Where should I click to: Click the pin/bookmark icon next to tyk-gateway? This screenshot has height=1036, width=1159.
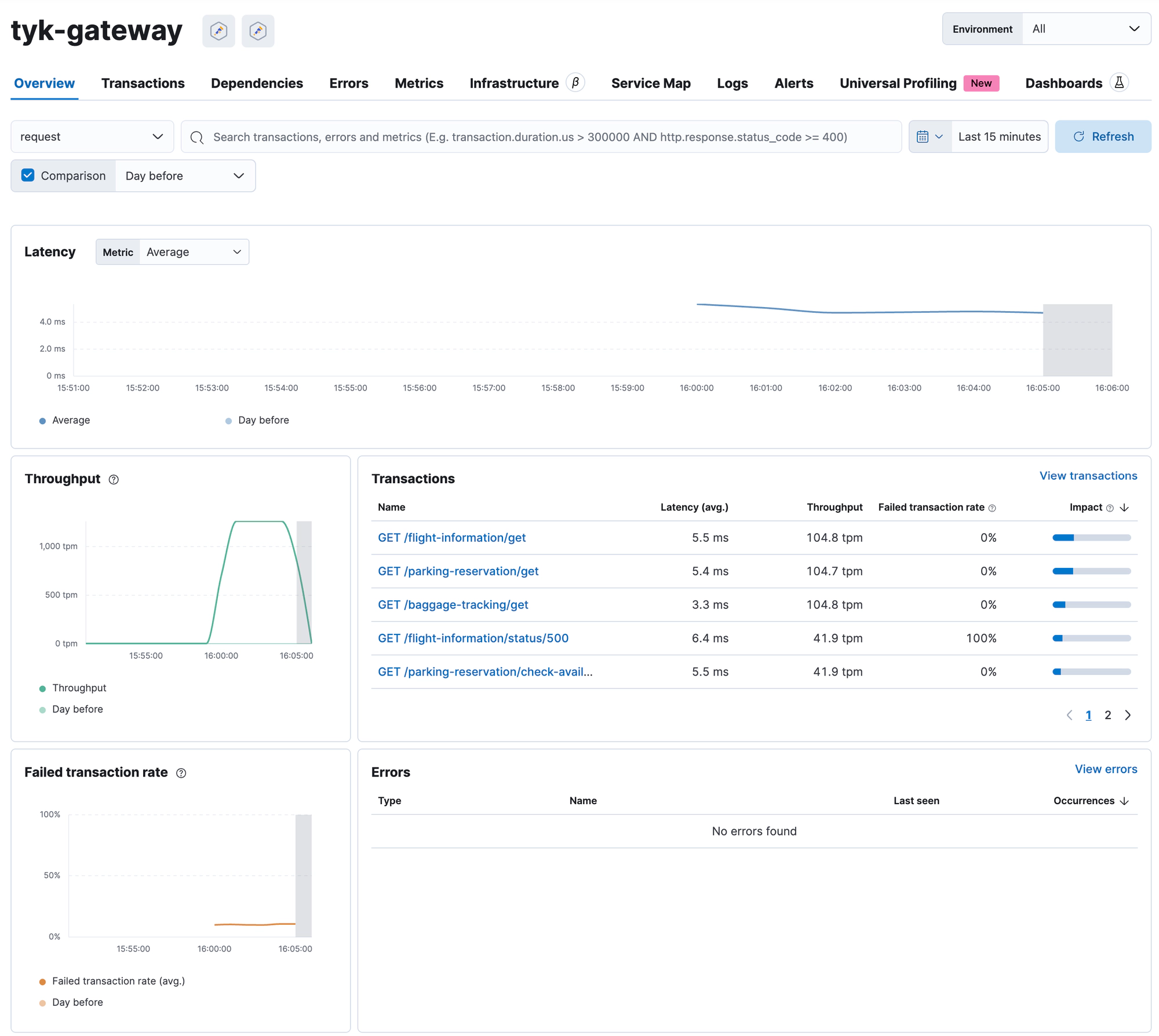[x=218, y=30]
